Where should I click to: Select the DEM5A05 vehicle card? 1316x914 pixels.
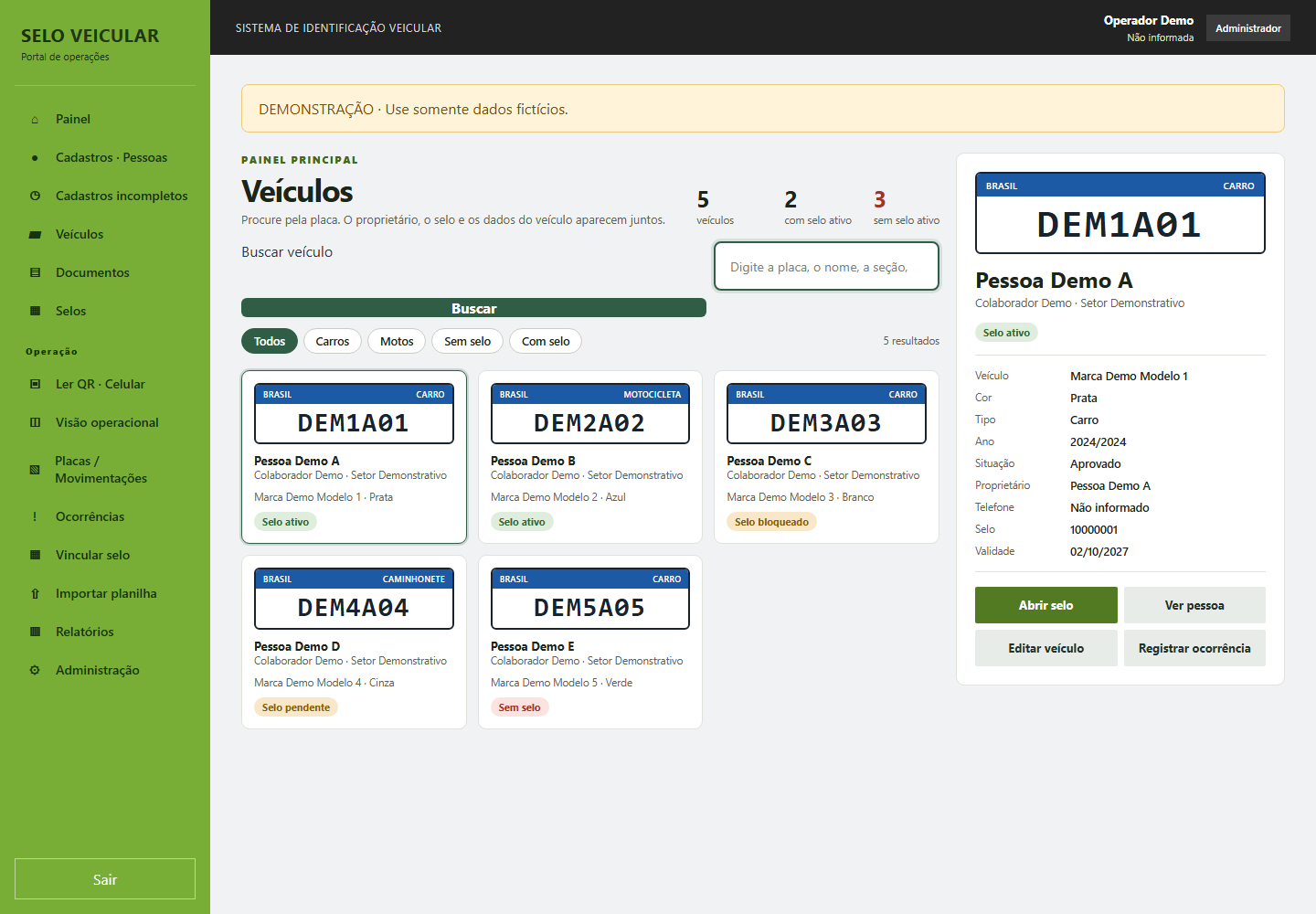pos(590,642)
